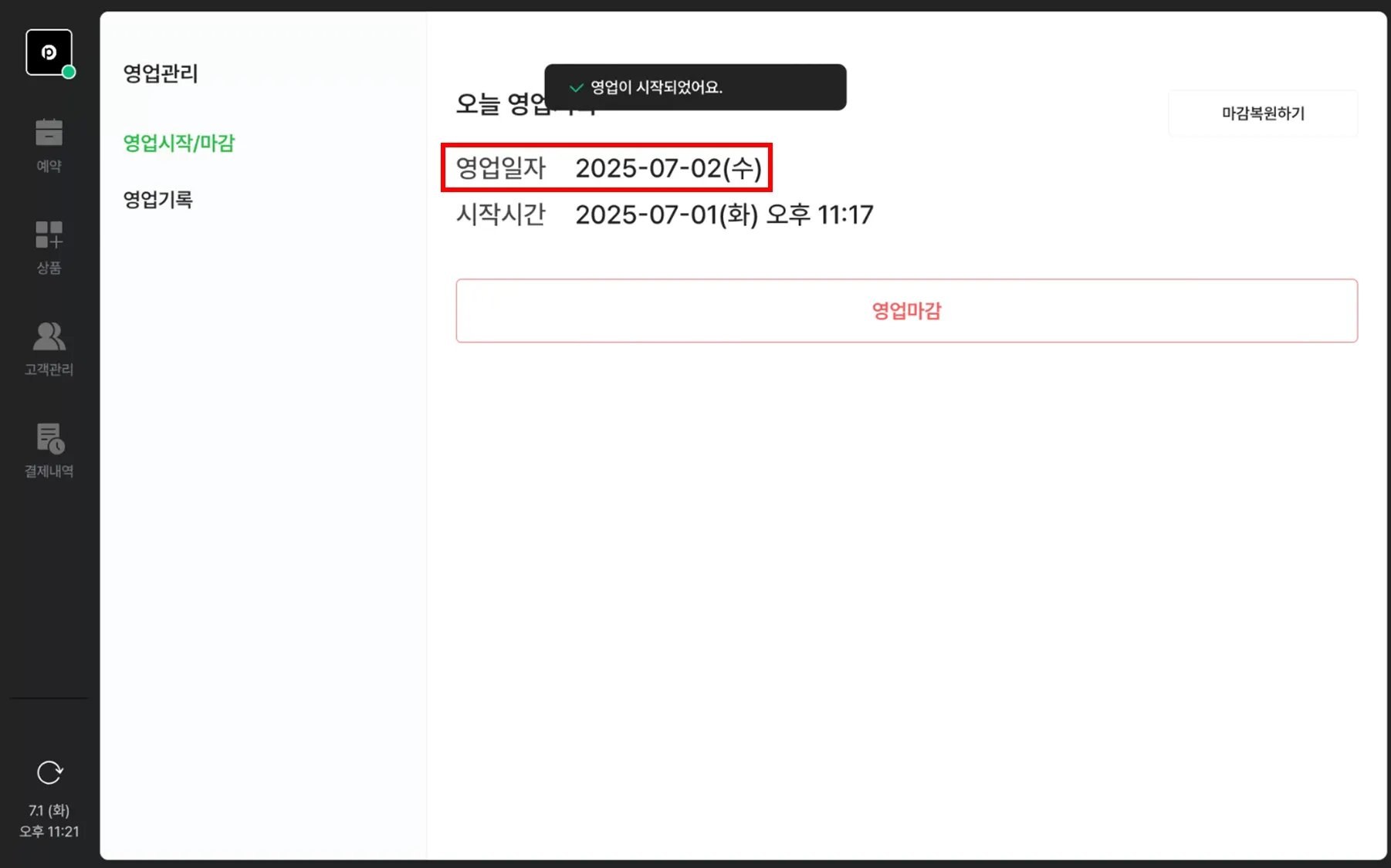Click the 시작시간 start time value
This screenshot has width=1391, height=868.
tap(724, 214)
